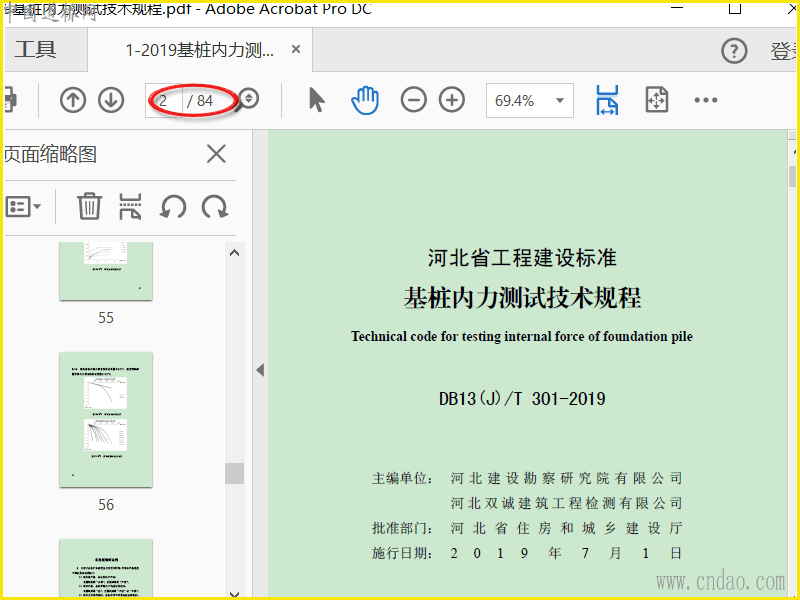Open the help question mark menu
This screenshot has width=800, height=600.
(x=734, y=51)
